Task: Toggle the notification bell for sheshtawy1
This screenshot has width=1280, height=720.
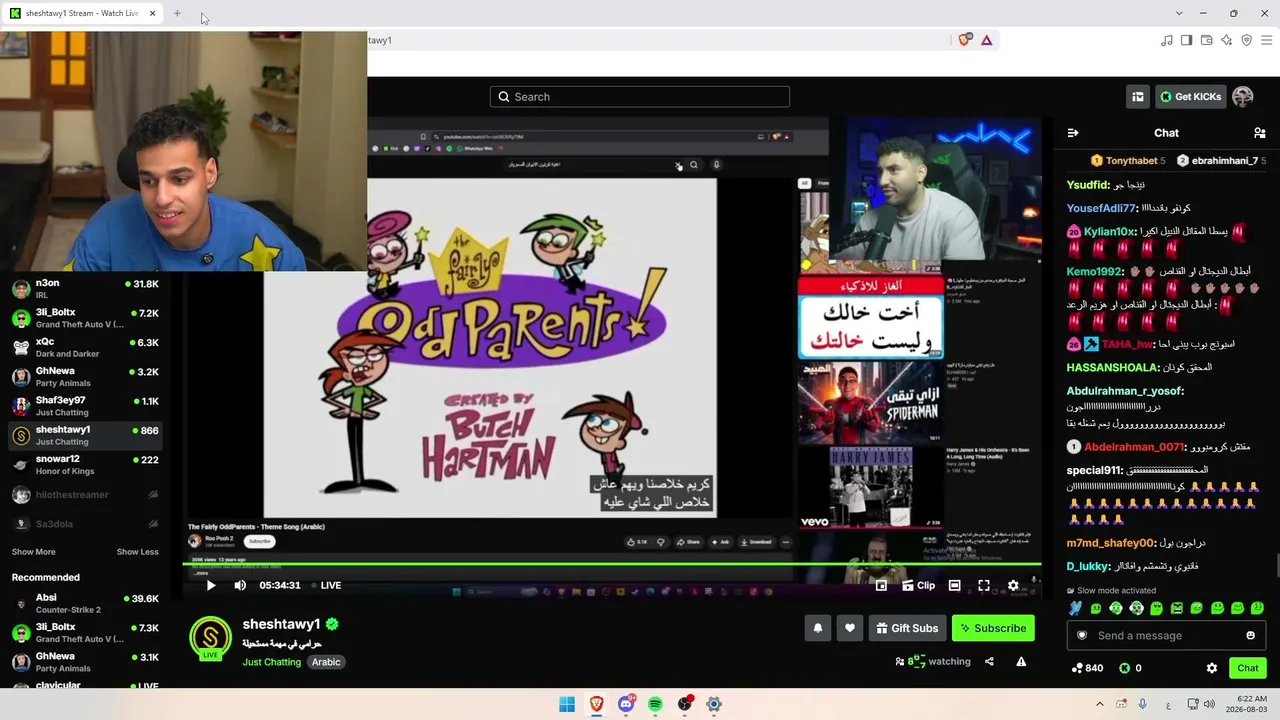Action: 818,628
